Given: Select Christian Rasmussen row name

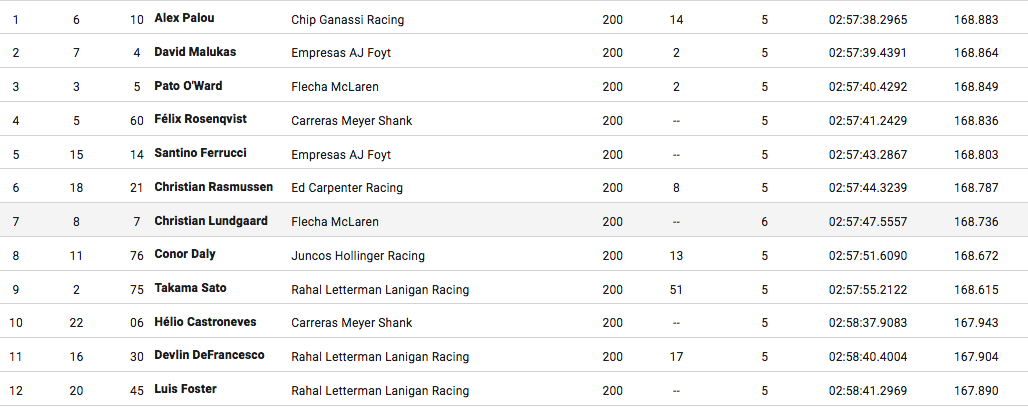Looking at the screenshot, I should coord(213,188).
